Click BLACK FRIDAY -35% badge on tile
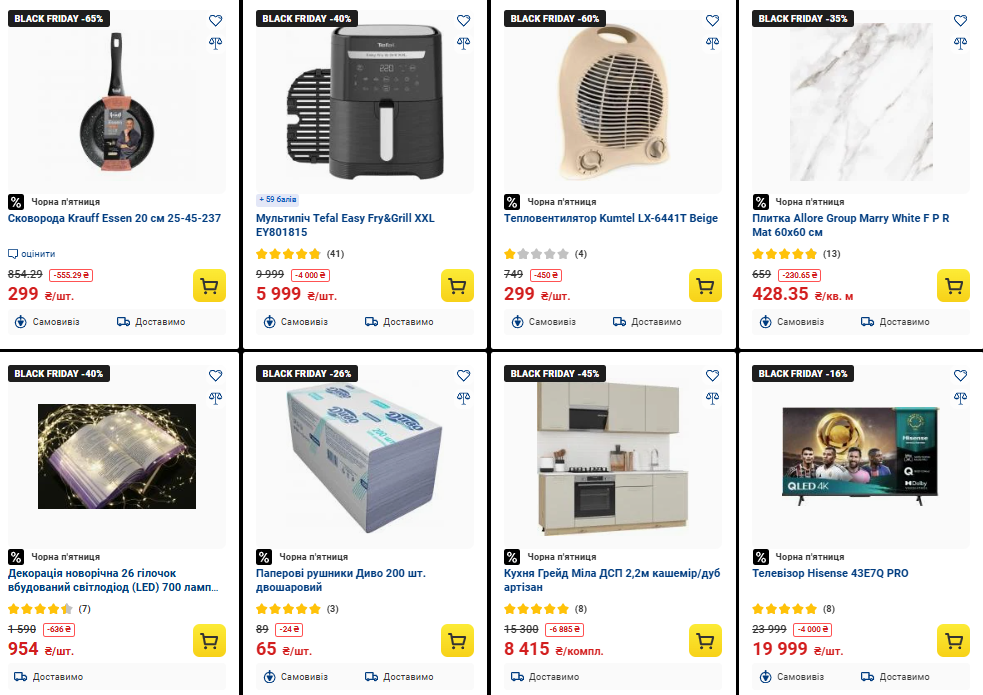 click(803, 19)
